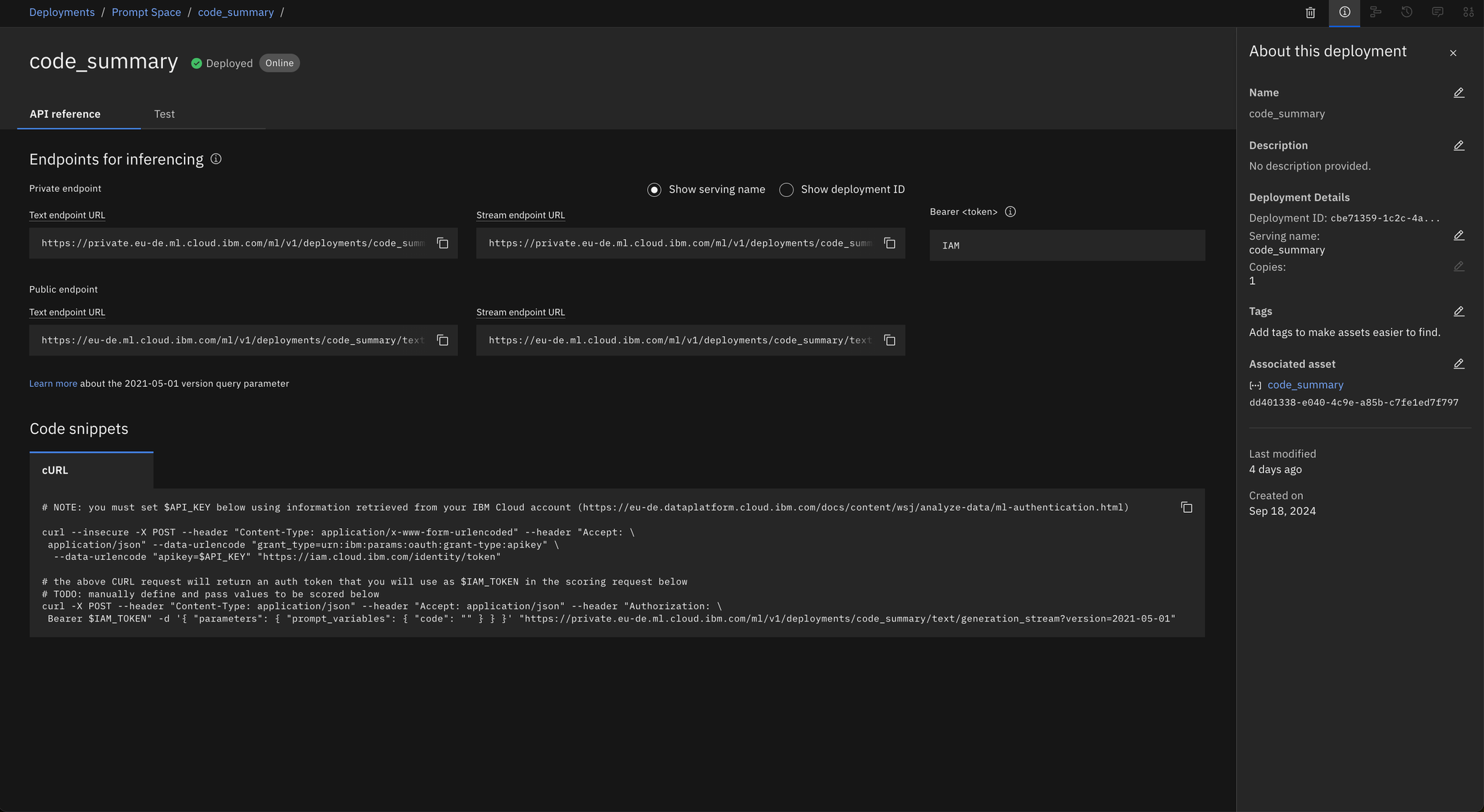Select the cURL code snippet tab
This screenshot has width=1484, height=812.
tap(54, 470)
